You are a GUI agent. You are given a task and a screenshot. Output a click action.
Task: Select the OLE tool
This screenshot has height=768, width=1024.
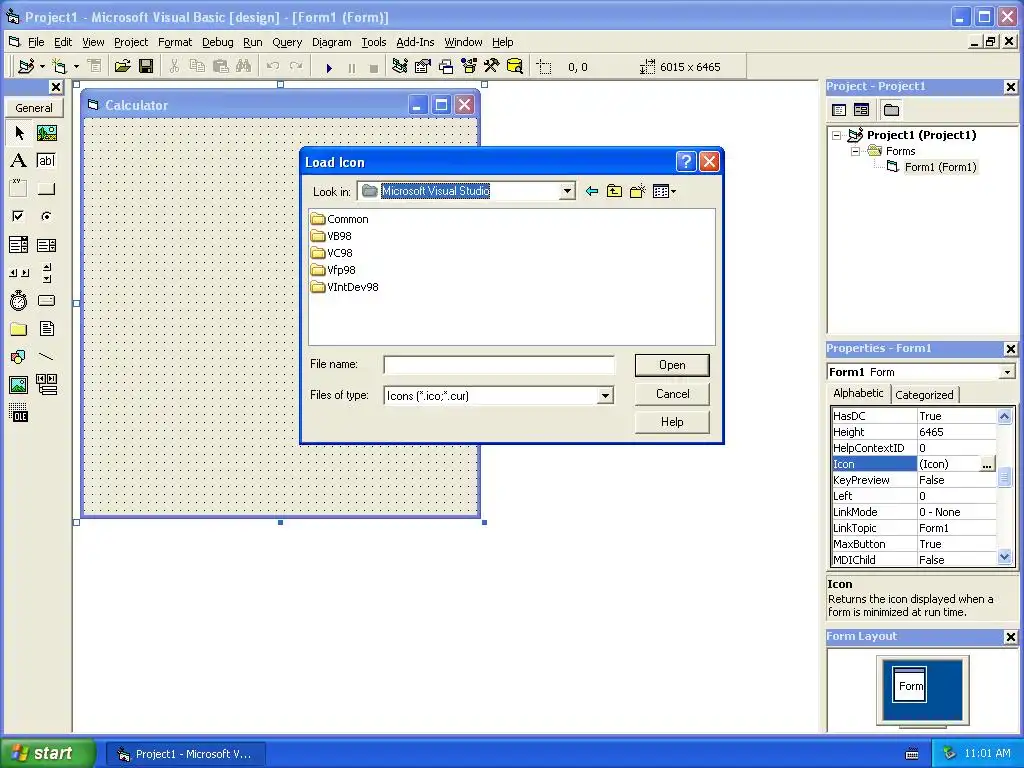[x=19, y=413]
